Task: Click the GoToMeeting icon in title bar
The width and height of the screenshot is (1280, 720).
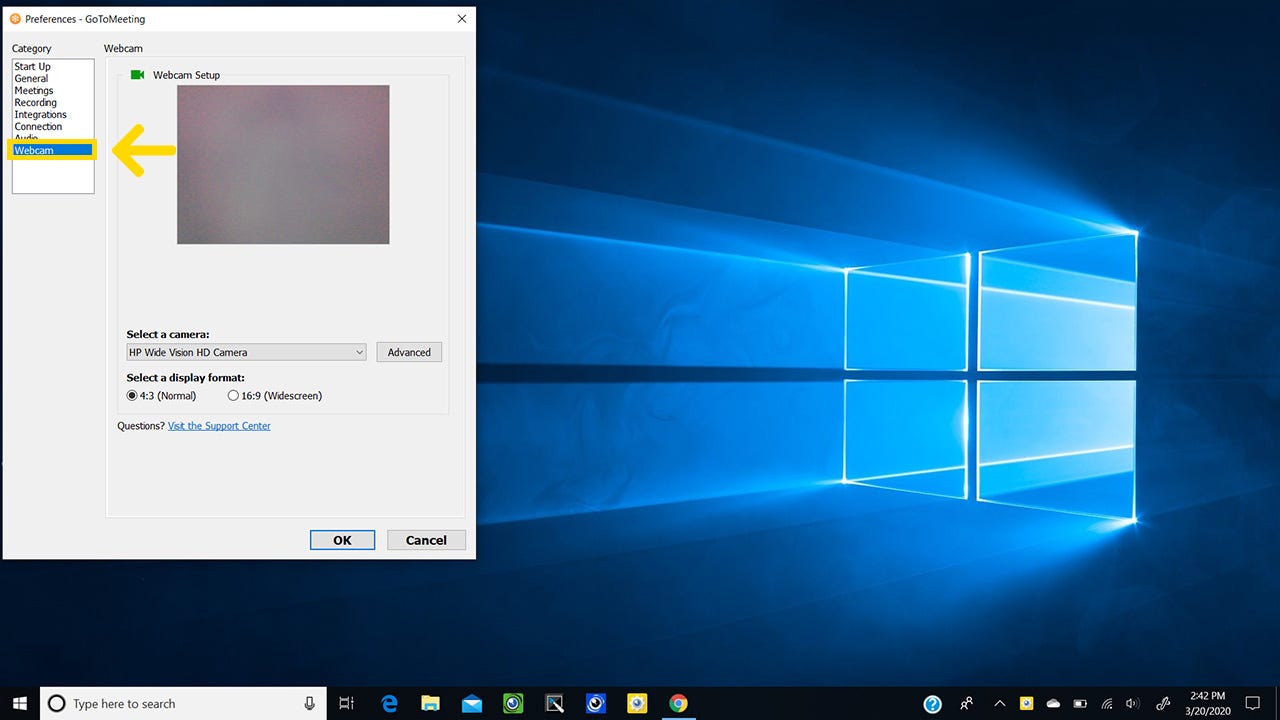Action: tap(15, 19)
